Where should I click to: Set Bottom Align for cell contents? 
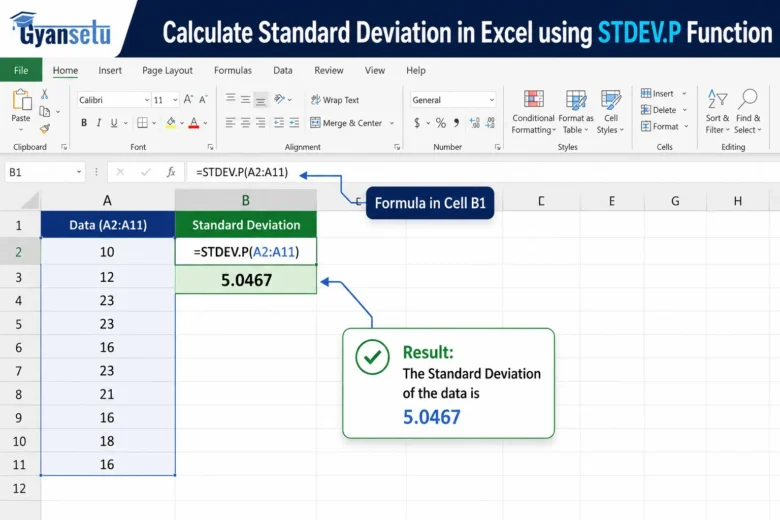coord(261,101)
